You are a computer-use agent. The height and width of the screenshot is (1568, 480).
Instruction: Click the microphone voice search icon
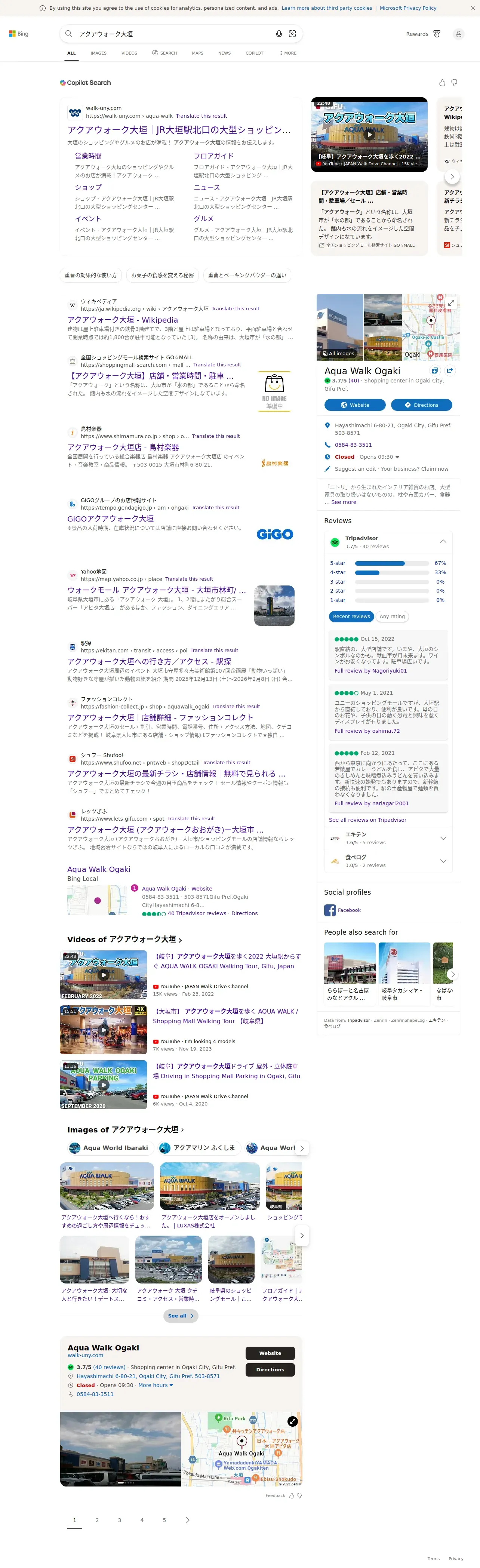click(279, 34)
